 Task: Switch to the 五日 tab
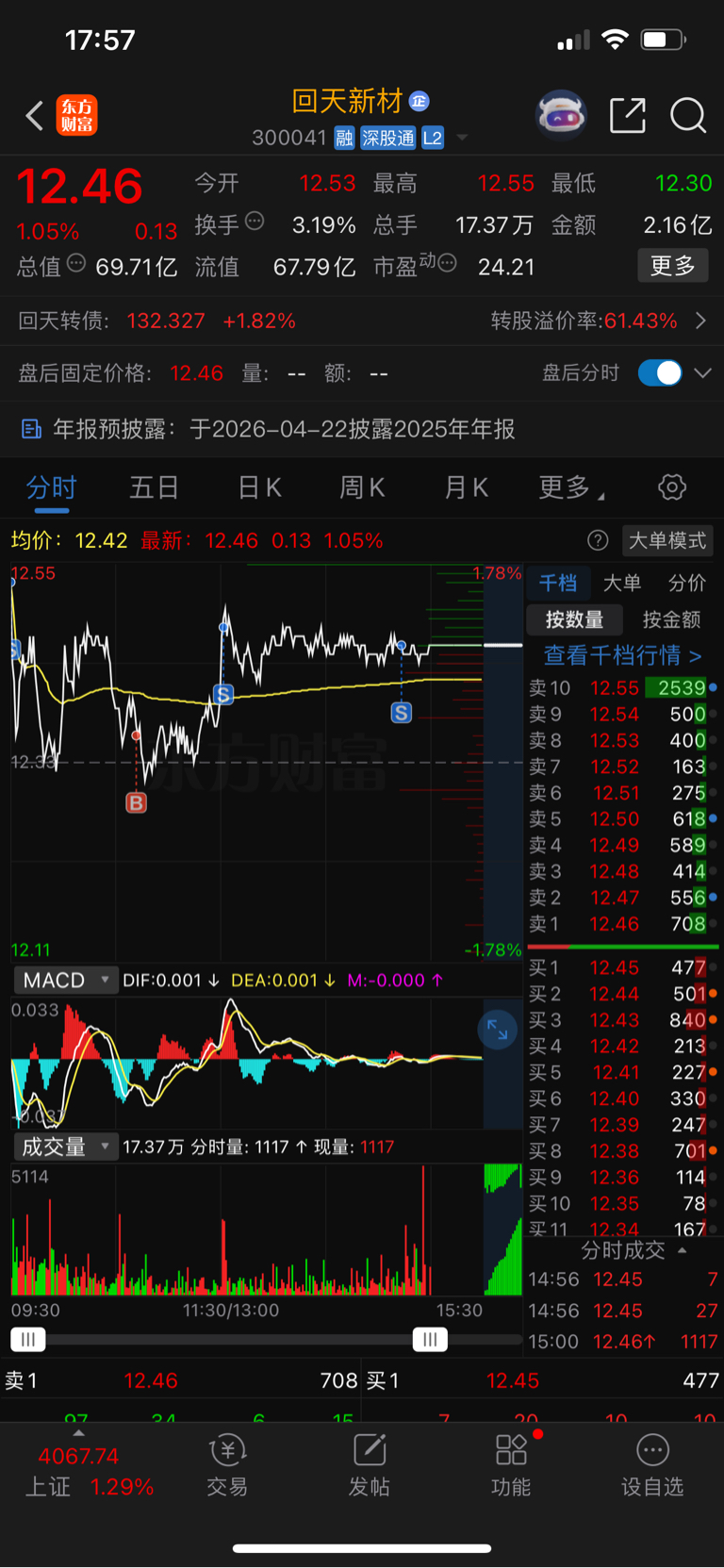click(154, 487)
